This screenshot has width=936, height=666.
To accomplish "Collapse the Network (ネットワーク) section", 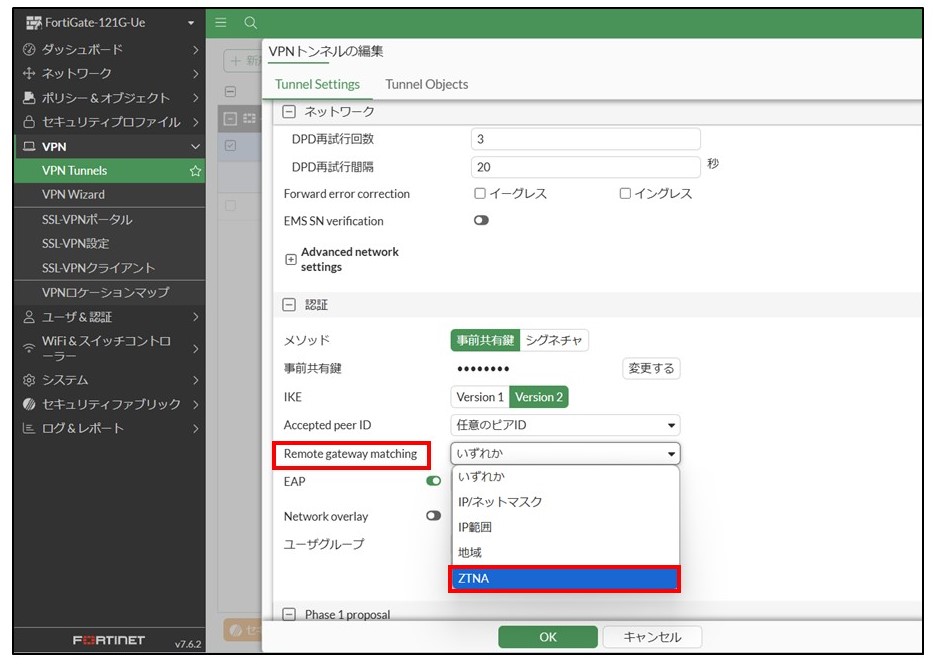I will (289, 112).
